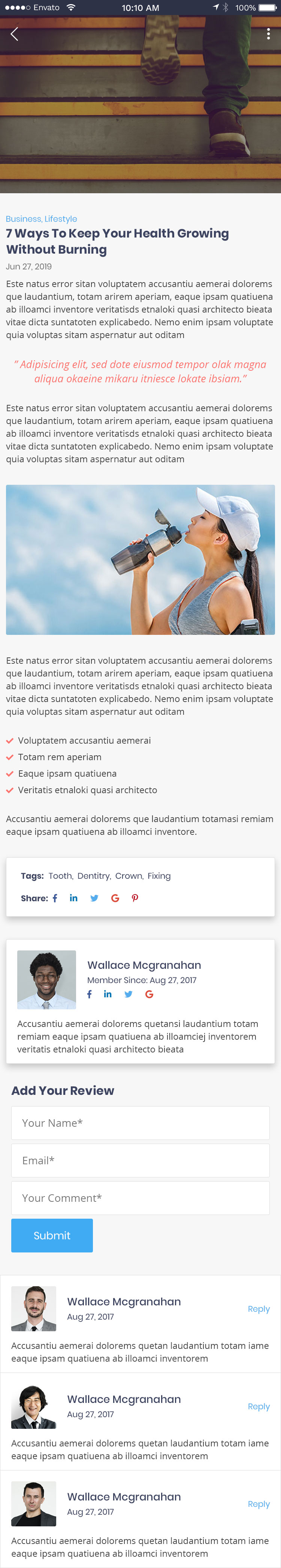Share article on Twitter in Share row

pyautogui.click(x=94, y=898)
